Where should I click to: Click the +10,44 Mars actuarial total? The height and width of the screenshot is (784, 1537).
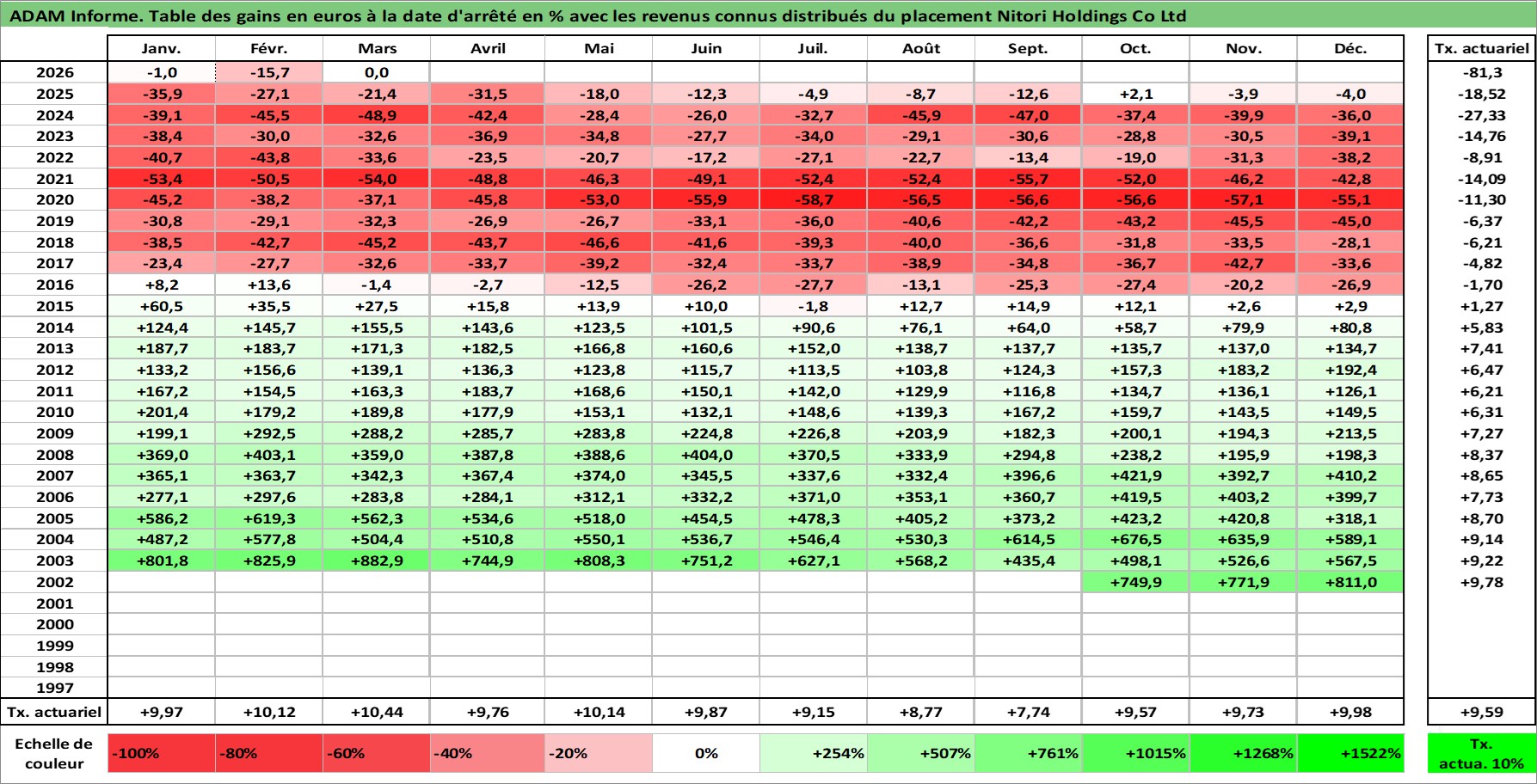[x=377, y=713]
